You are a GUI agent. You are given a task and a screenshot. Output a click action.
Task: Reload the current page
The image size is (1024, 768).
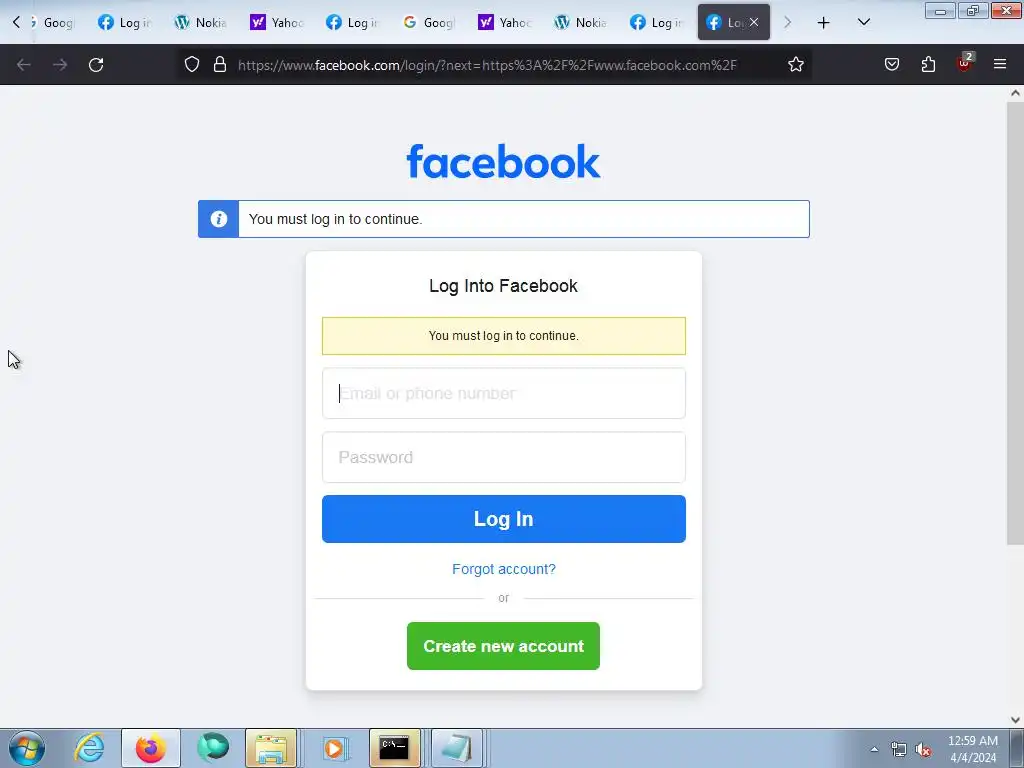coord(96,65)
